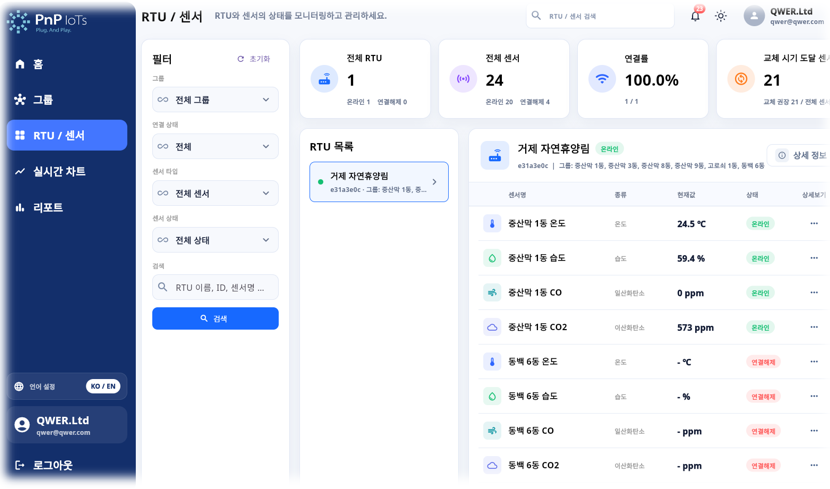Click the 연결률 wifi icon

[602, 79]
